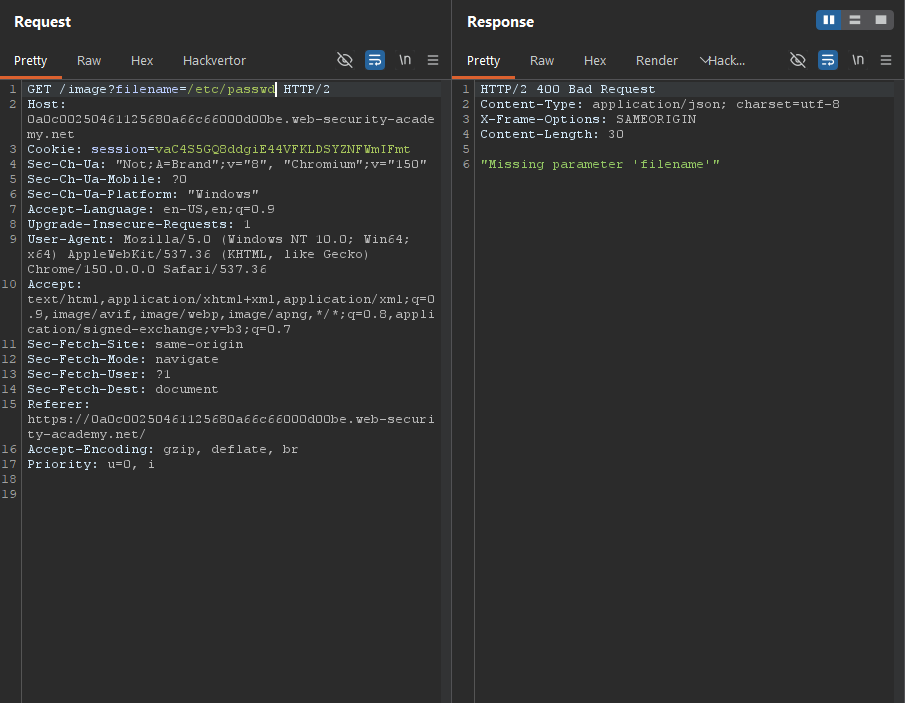The width and height of the screenshot is (905, 703).
Task: Click the Priority header line
Action: pos(91,465)
